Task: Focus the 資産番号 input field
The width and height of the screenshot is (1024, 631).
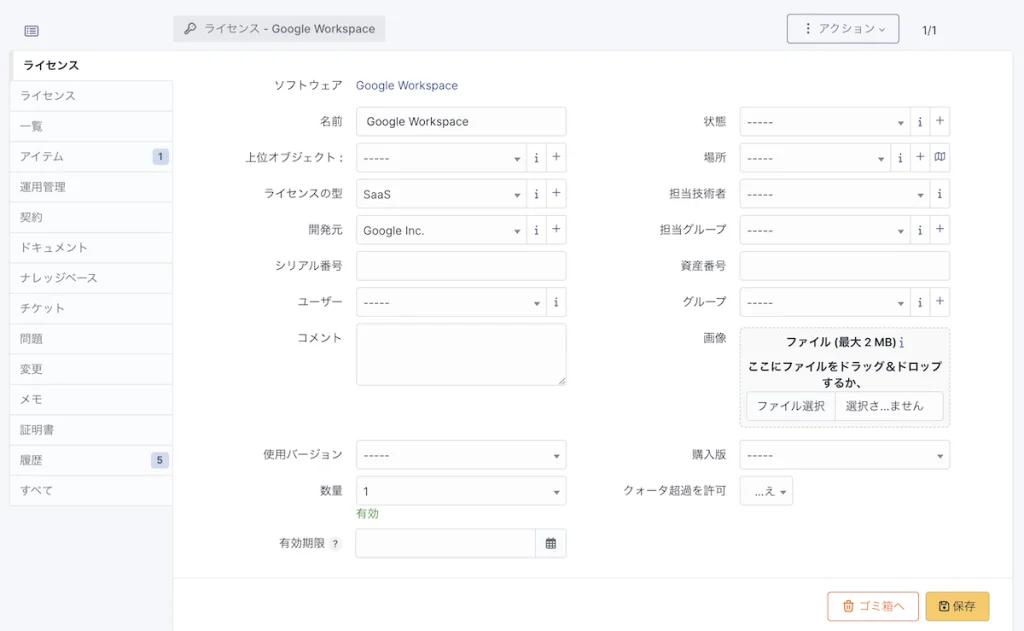Action: click(x=844, y=266)
